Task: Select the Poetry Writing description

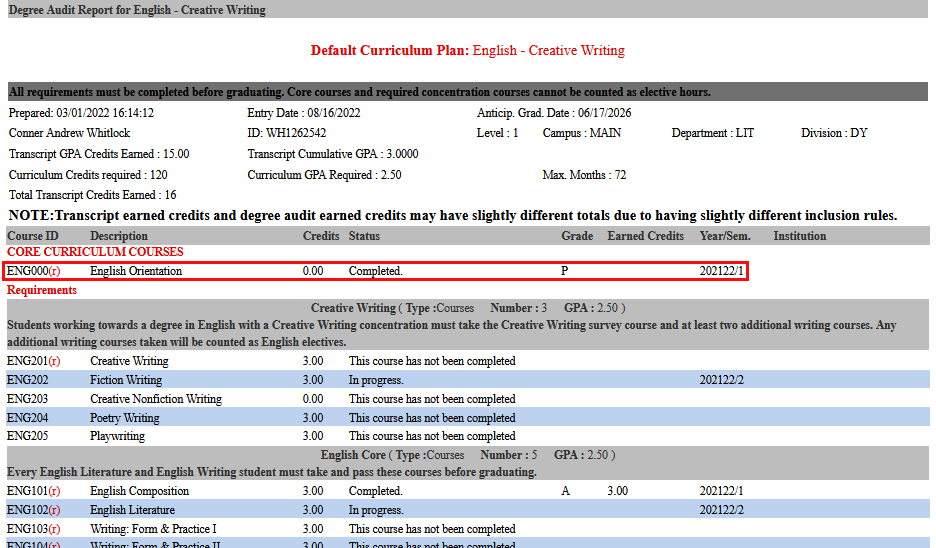Action: (125, 418)
